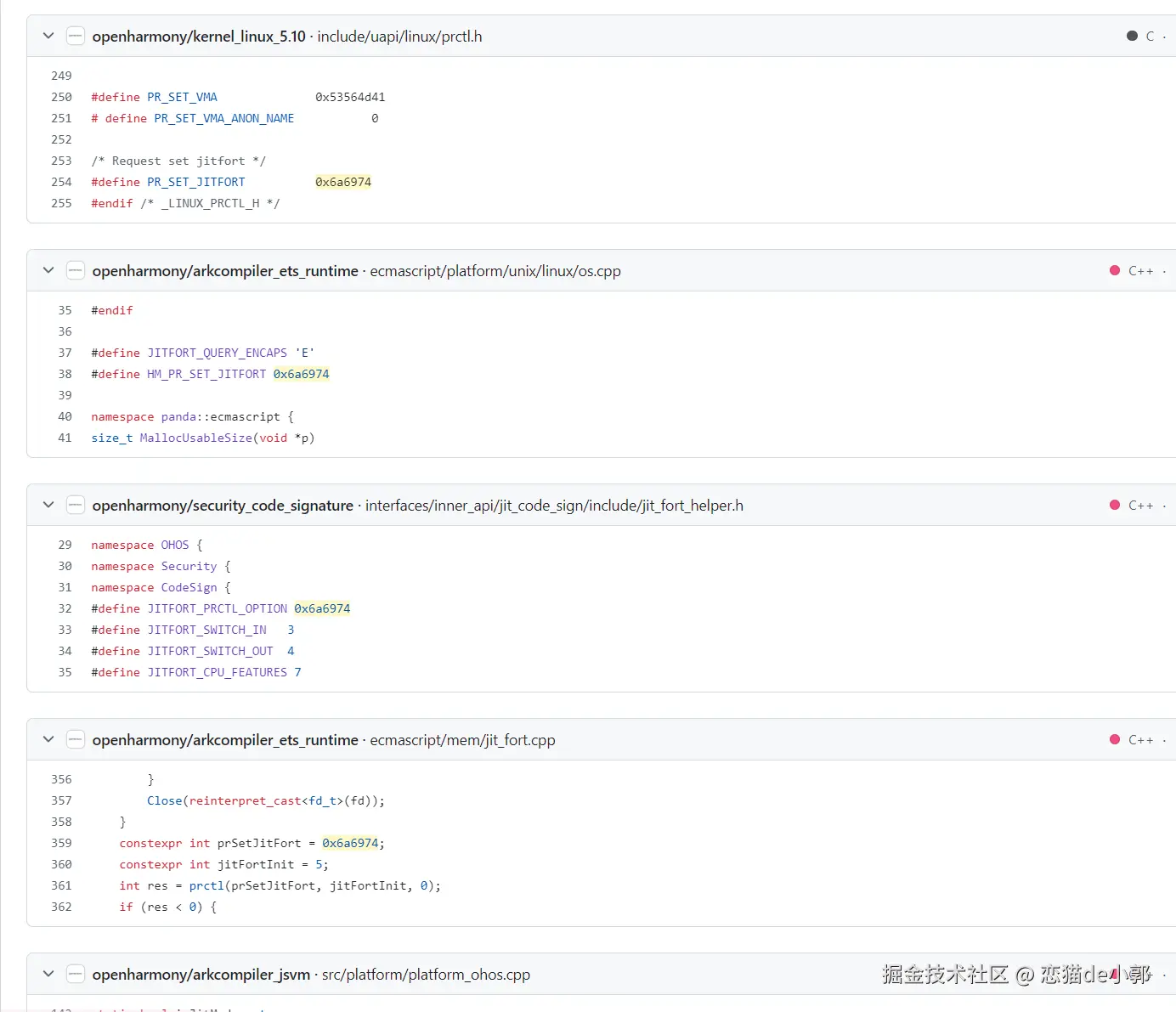Viewport: 1176px width, 1012px height.
Task: Open the openharmony/kernel_linux_5.10 repository link
Action: click(x=199, y=37)
